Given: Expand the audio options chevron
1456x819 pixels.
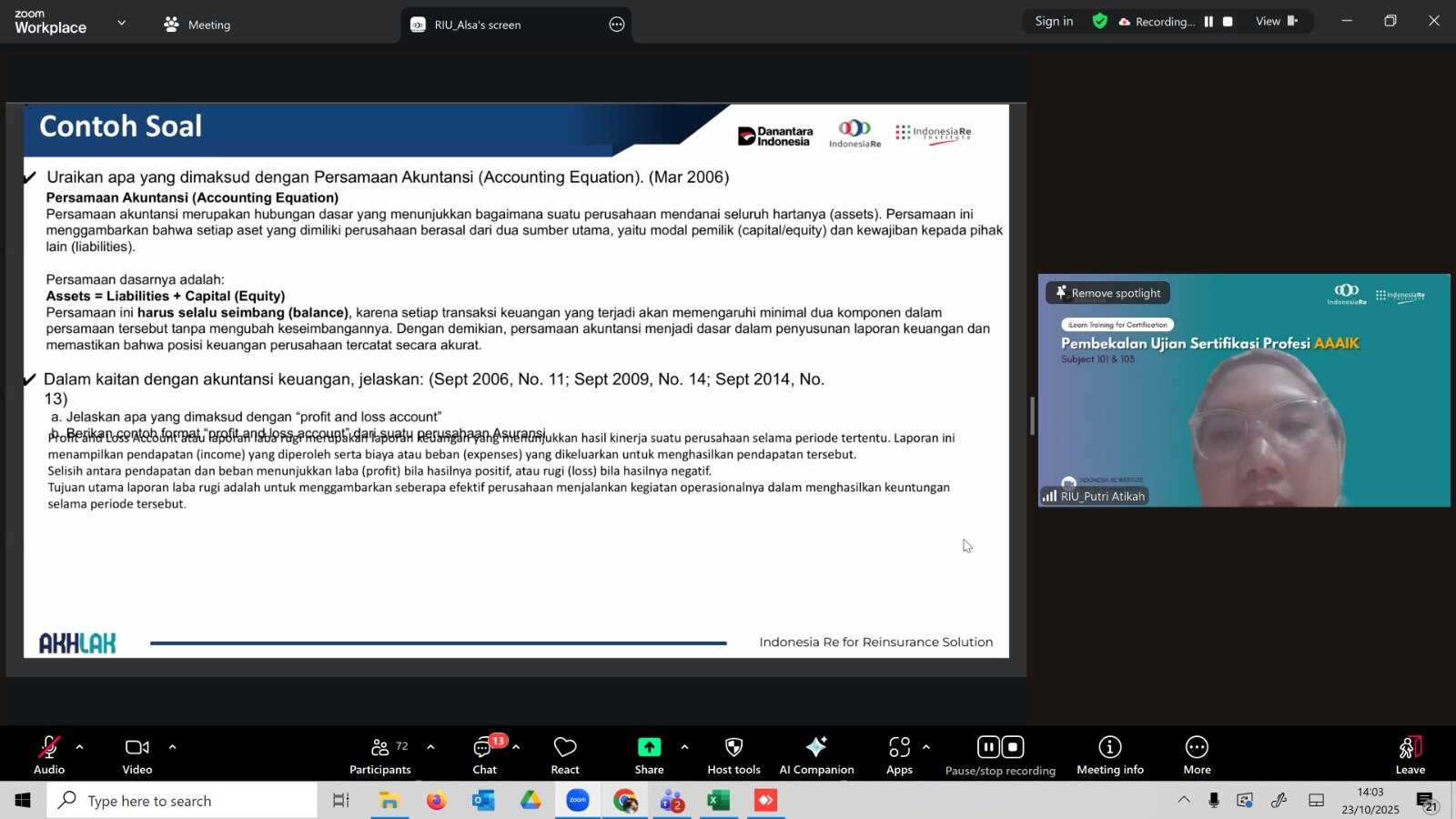Looking at the screenshot, I should [80, 747].
